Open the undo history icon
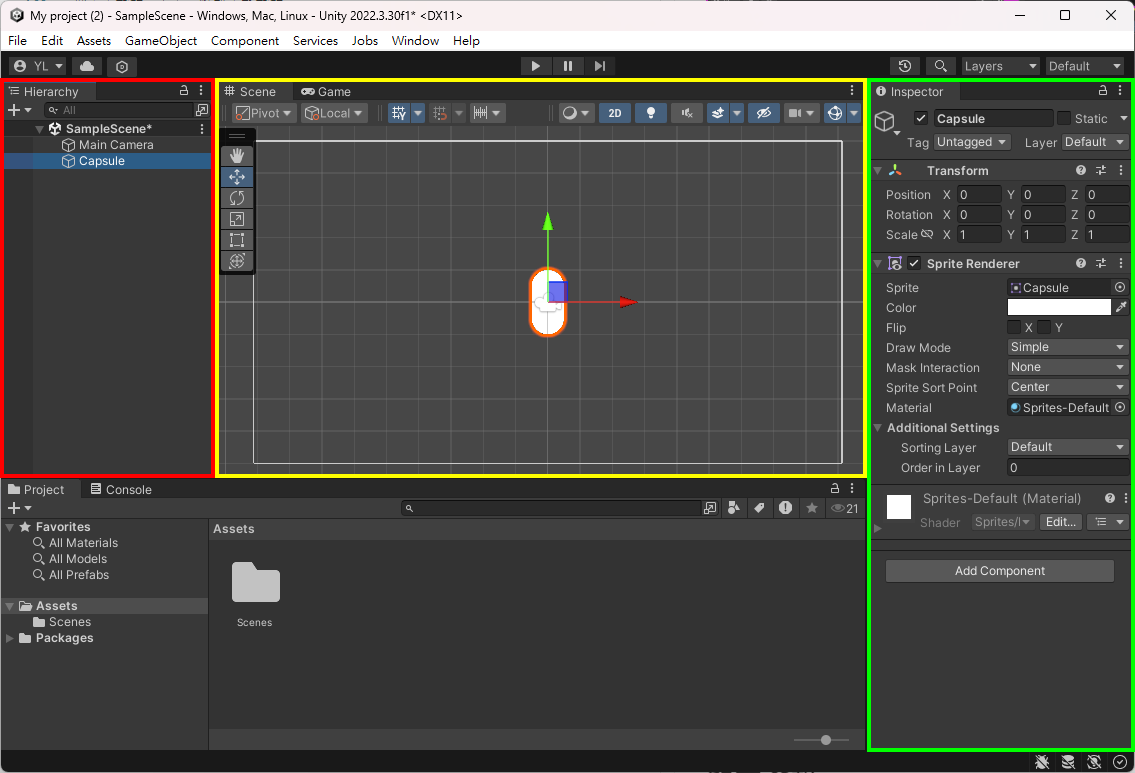The image size is (1135, 773). click(905, 66)
